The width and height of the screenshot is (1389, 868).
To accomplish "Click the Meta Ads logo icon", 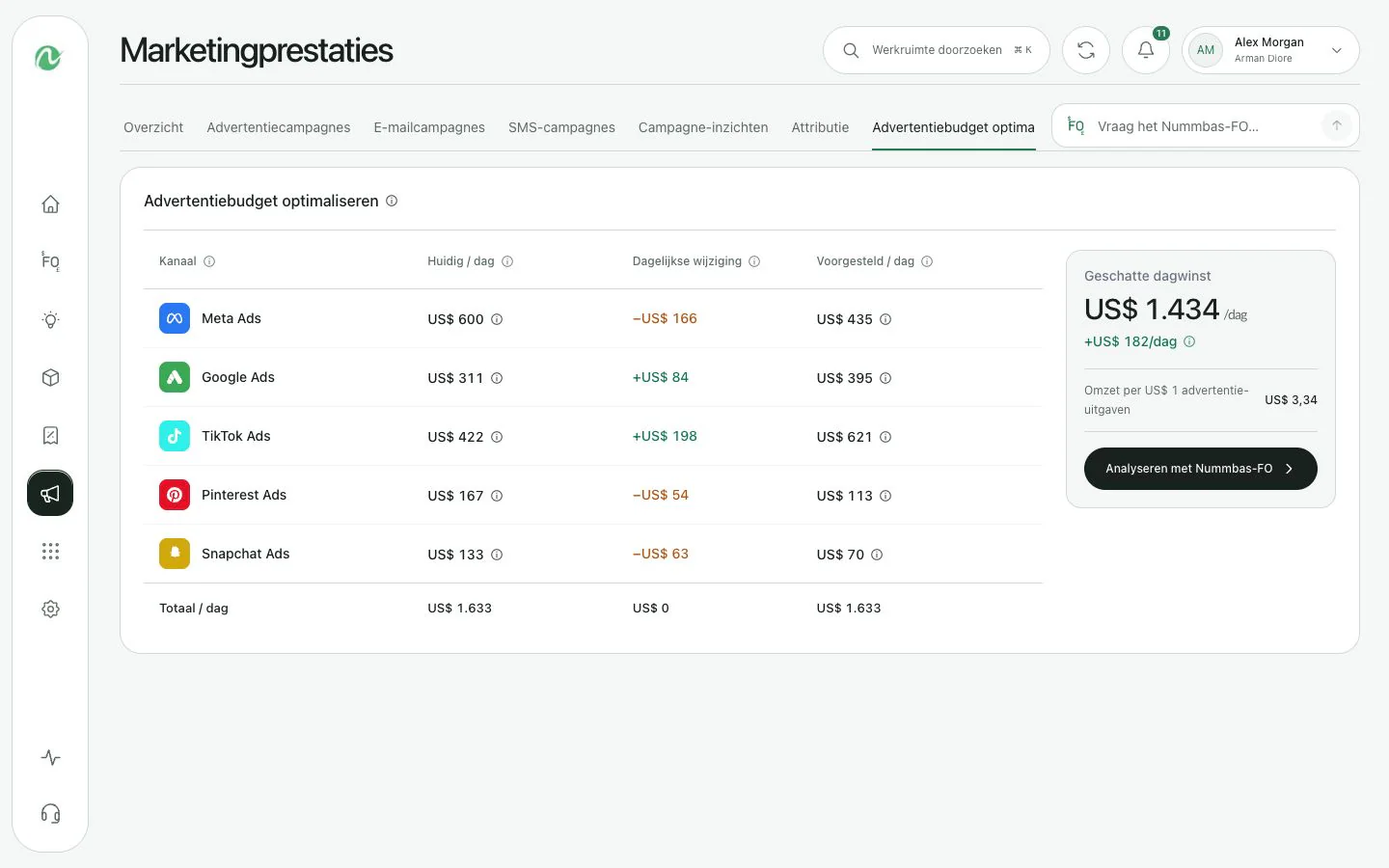I will coord(175,318).
